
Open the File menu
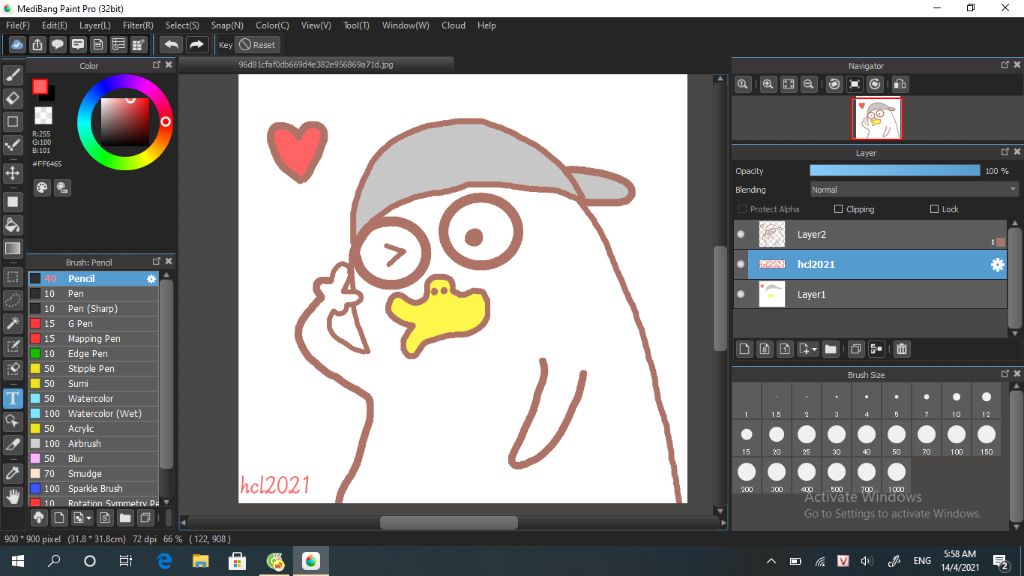click(x=18, y=25)
